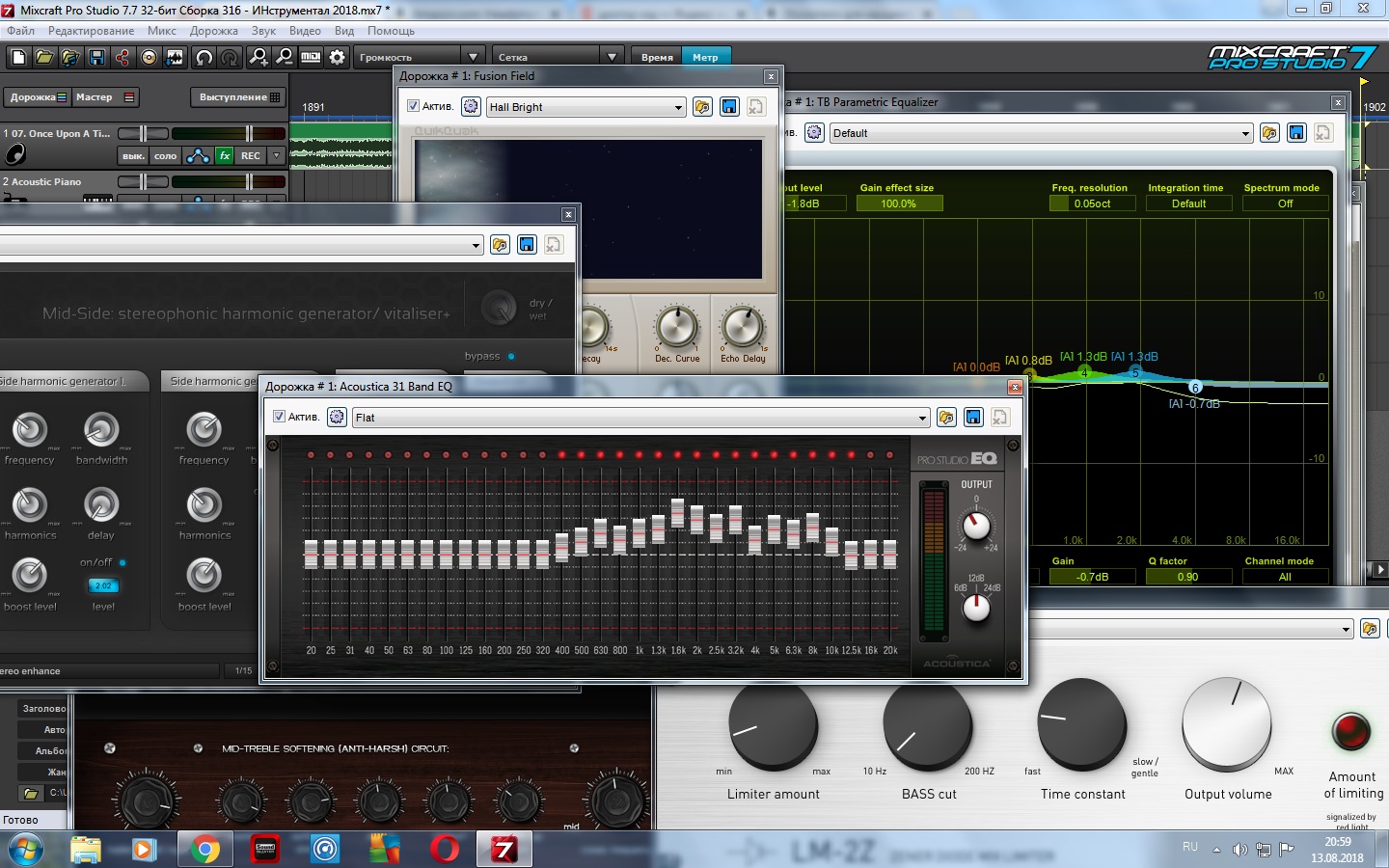The image size is (1389, 868).
Task: Save preset in Fusion Field window
Action: [729, 107]
